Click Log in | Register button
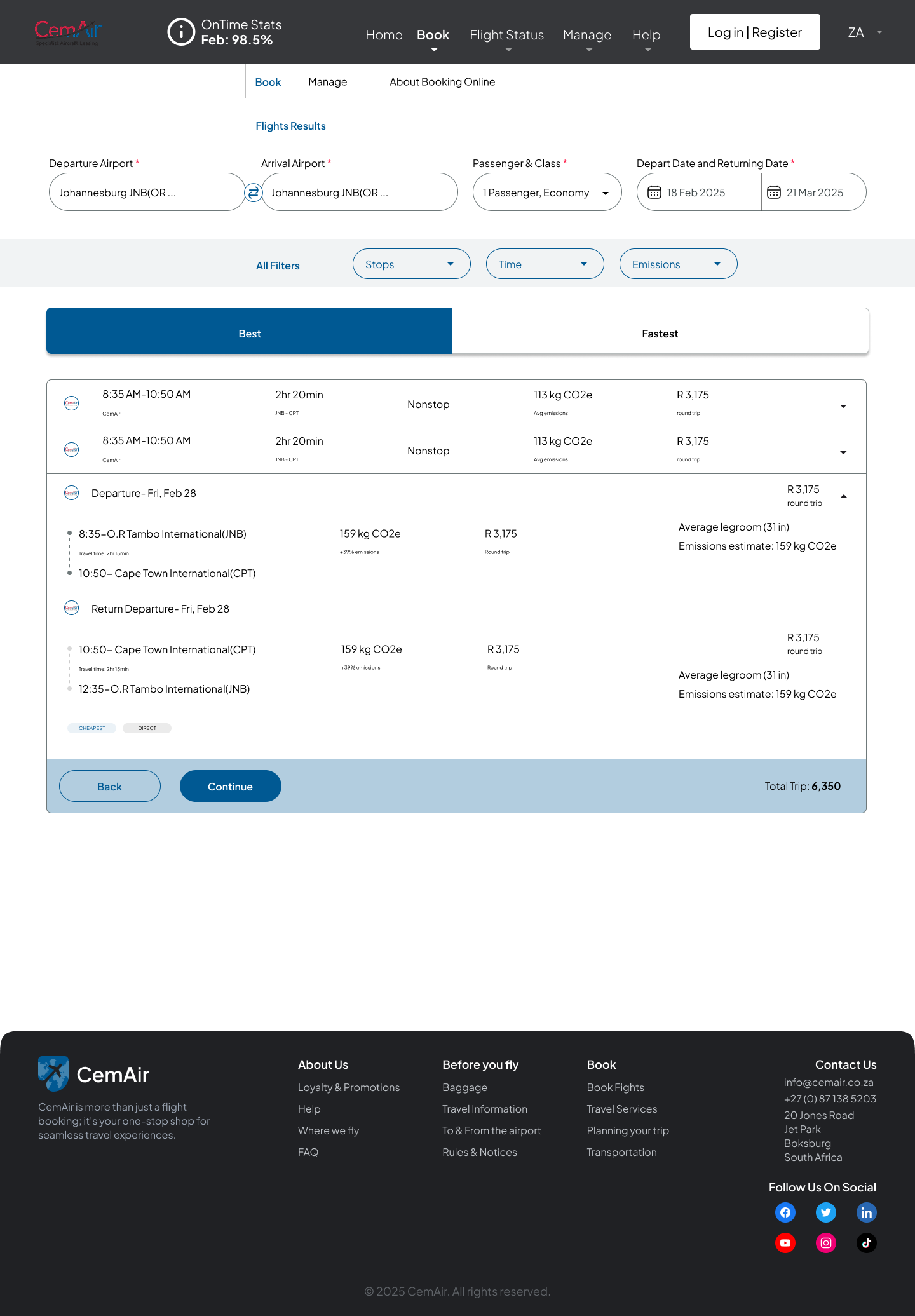The width and height of the screenshot is (915, 1316). pos(754,32)
